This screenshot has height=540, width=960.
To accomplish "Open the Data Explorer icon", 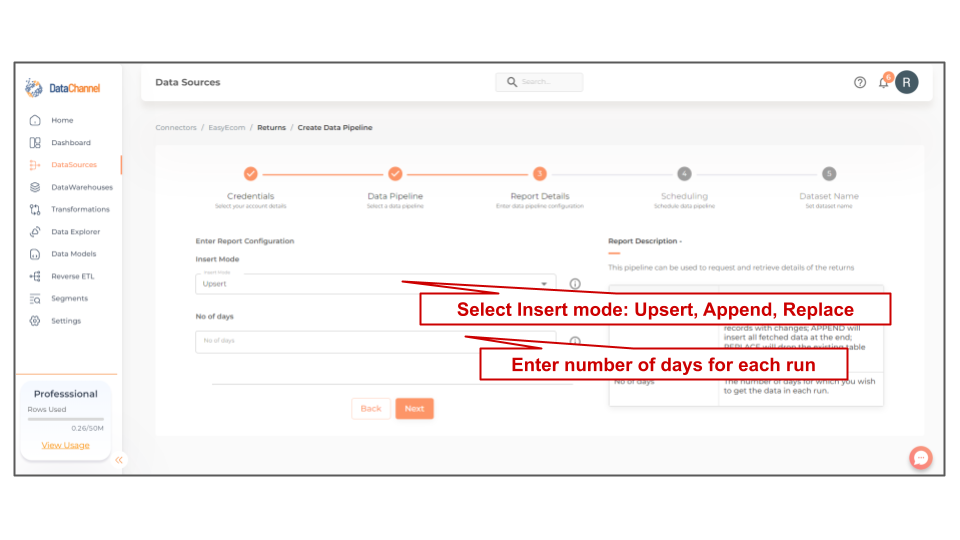I will pyautogui.click(x=35, y=231).
